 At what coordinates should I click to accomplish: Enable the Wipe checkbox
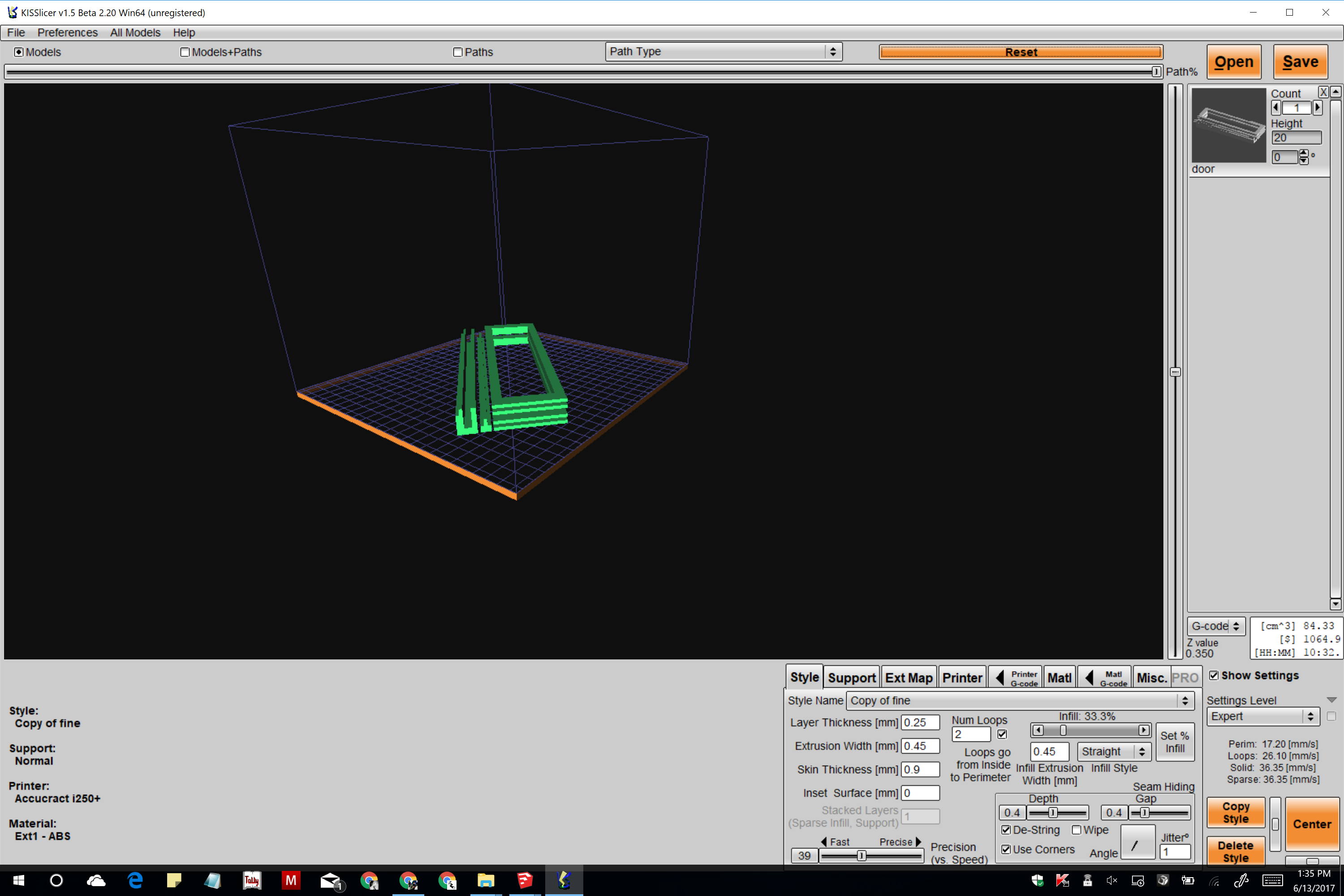1077,830
